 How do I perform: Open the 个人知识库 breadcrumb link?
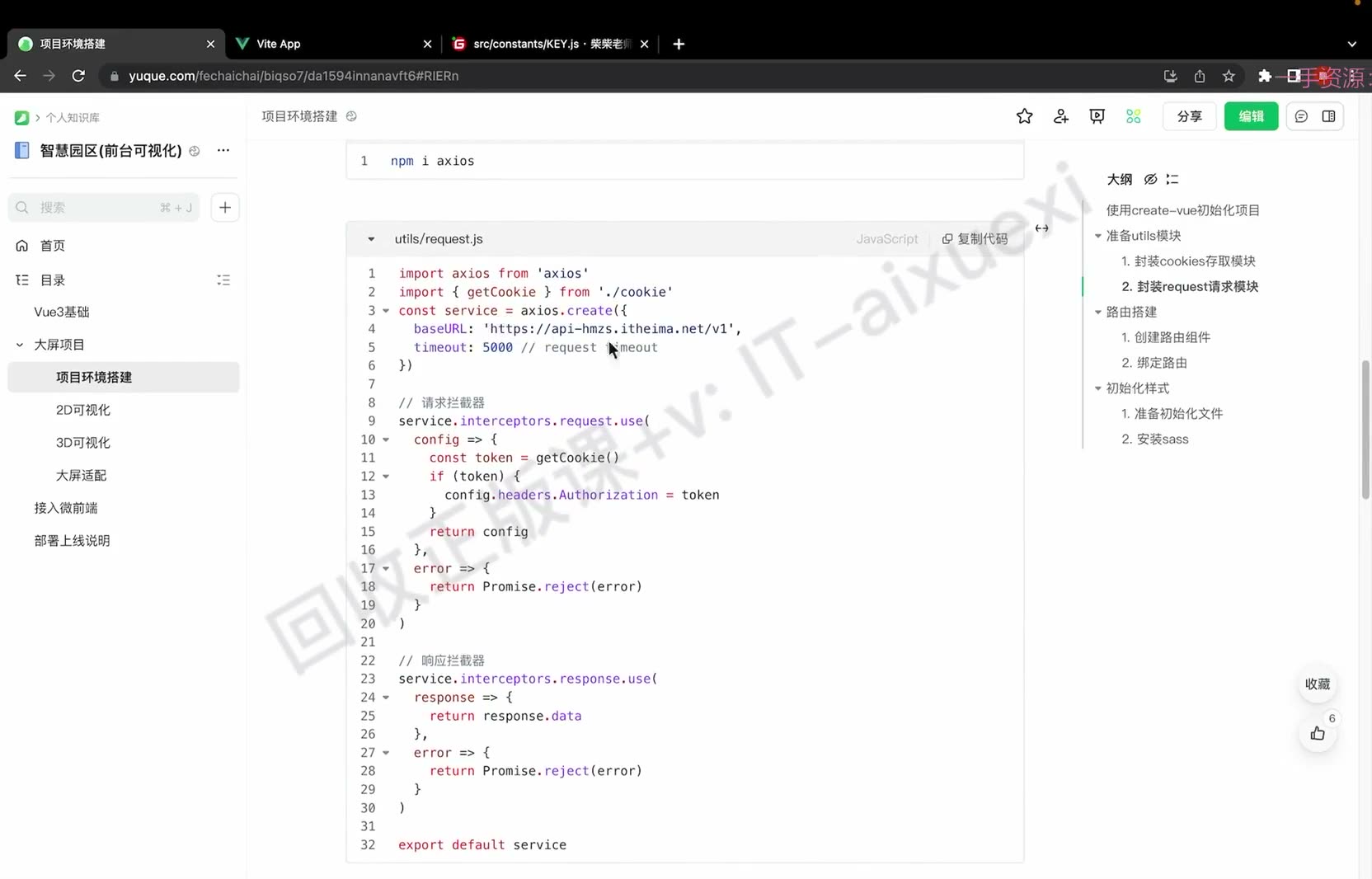coord(73,118)
